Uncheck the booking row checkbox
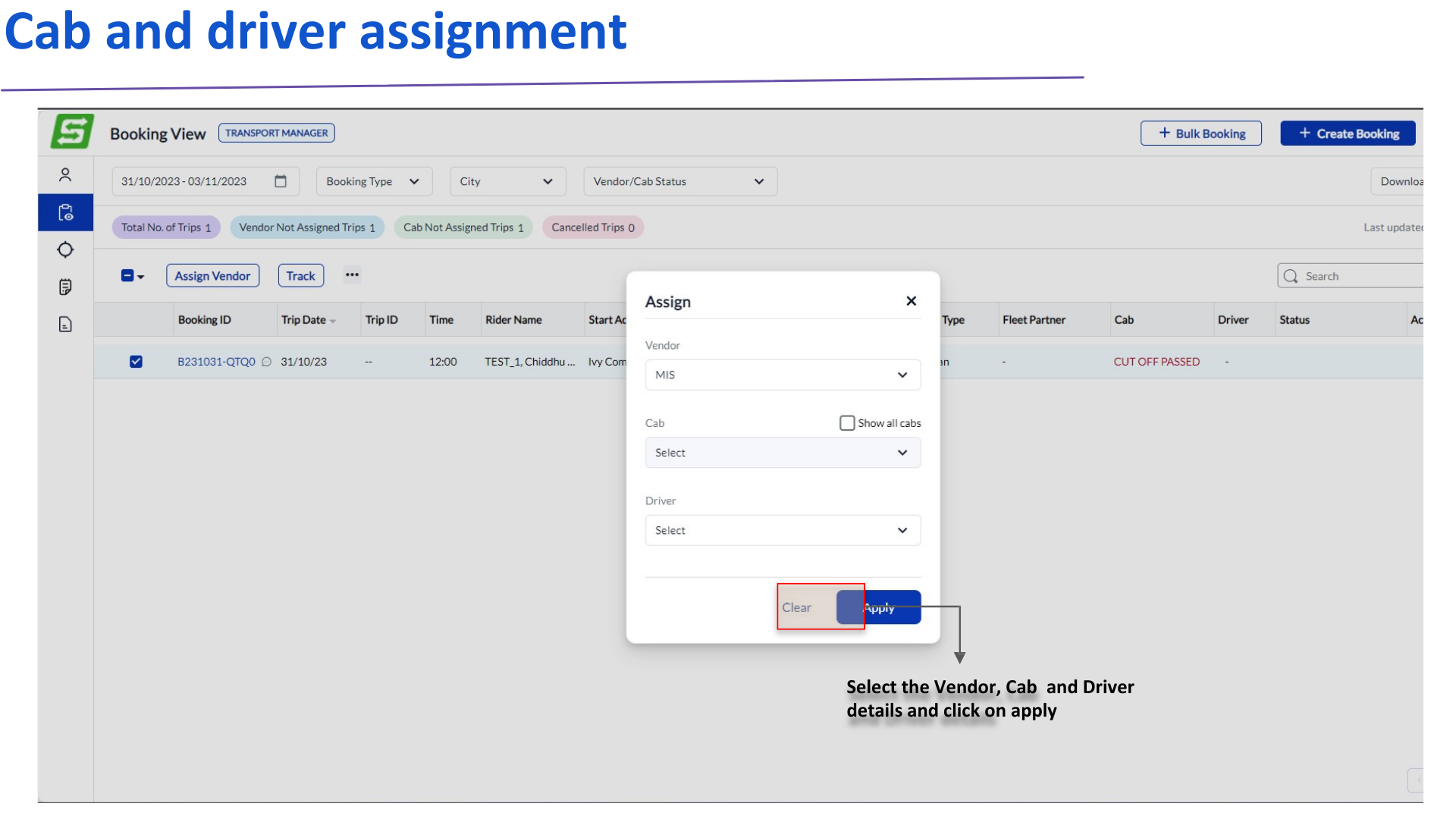The image size is (1456, 819). 136,362
